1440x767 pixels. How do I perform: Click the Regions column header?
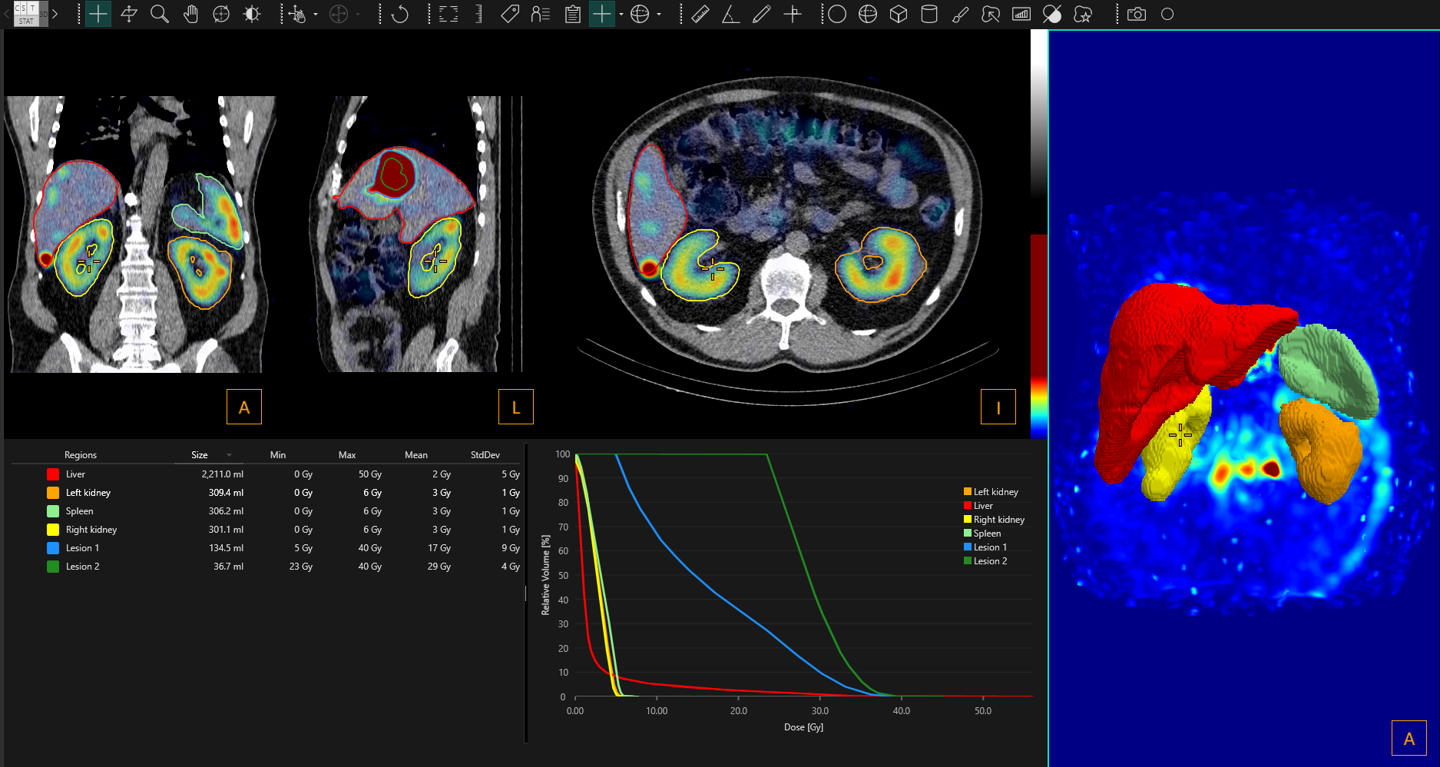pos(80,455)
